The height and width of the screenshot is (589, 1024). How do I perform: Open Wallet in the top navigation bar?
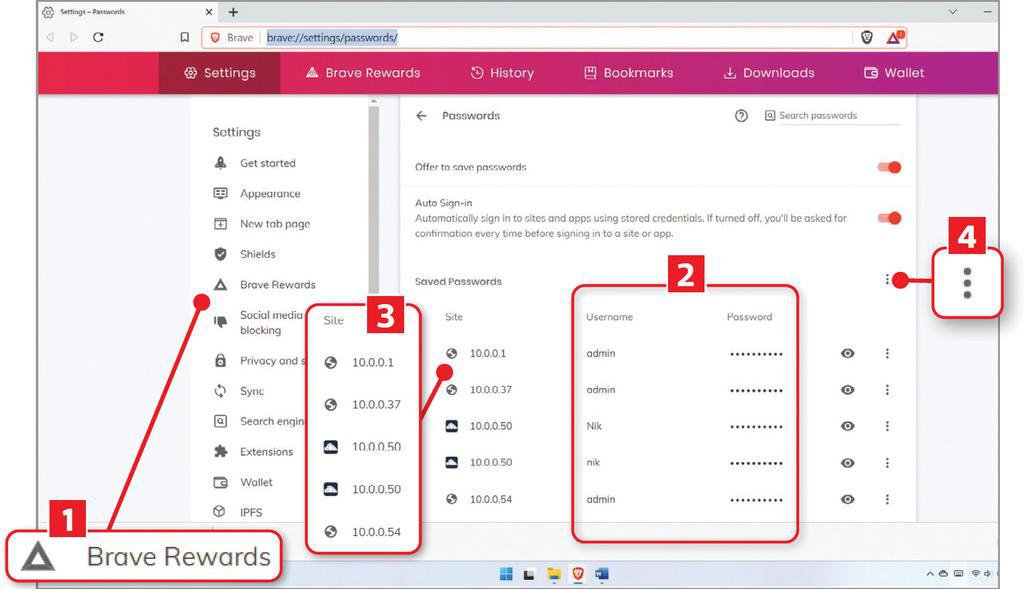pyautogui.click(x=894, y=73)
